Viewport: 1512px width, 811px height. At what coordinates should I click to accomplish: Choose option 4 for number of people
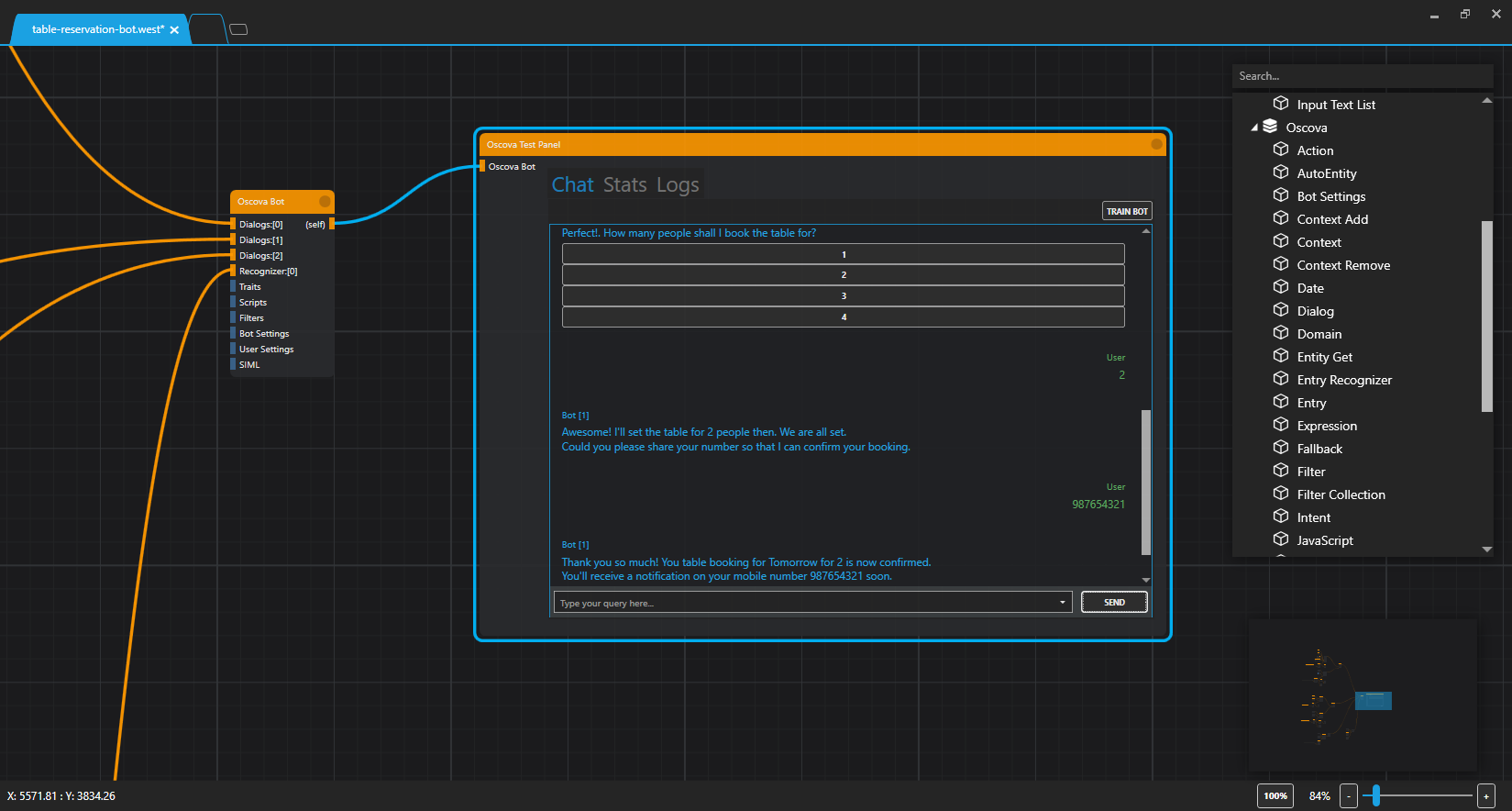coord(844,317)
